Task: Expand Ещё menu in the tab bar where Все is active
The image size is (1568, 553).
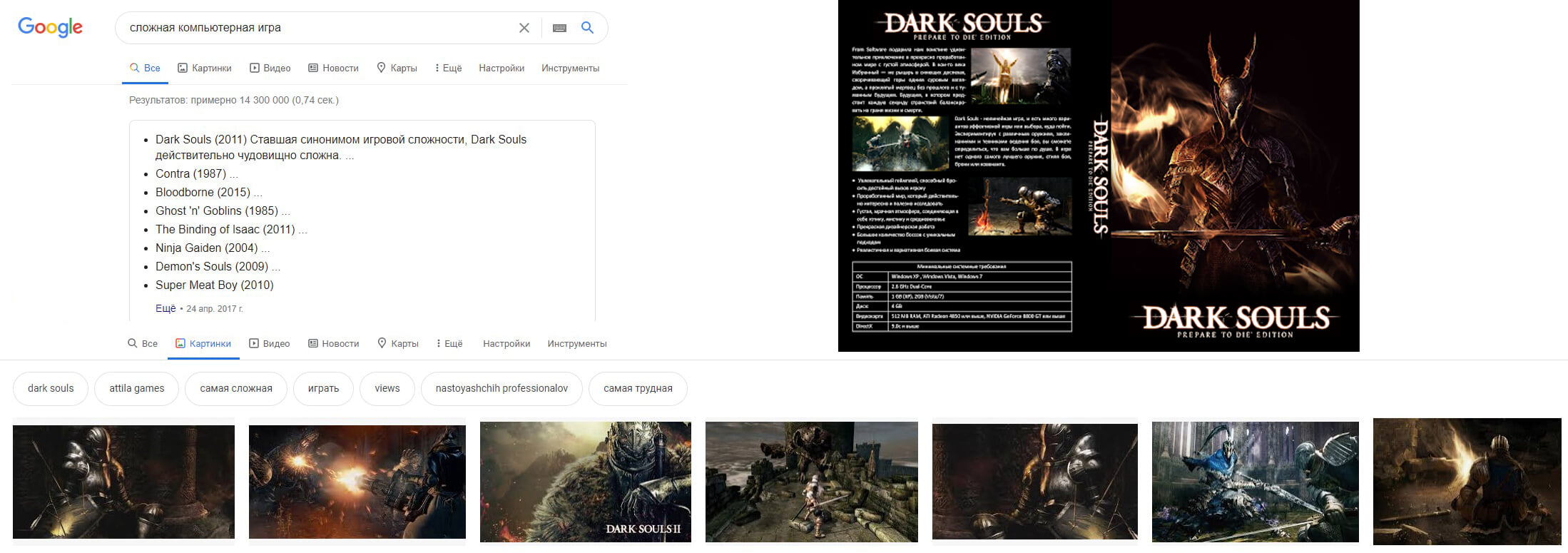Action: [x=449, y=68]
